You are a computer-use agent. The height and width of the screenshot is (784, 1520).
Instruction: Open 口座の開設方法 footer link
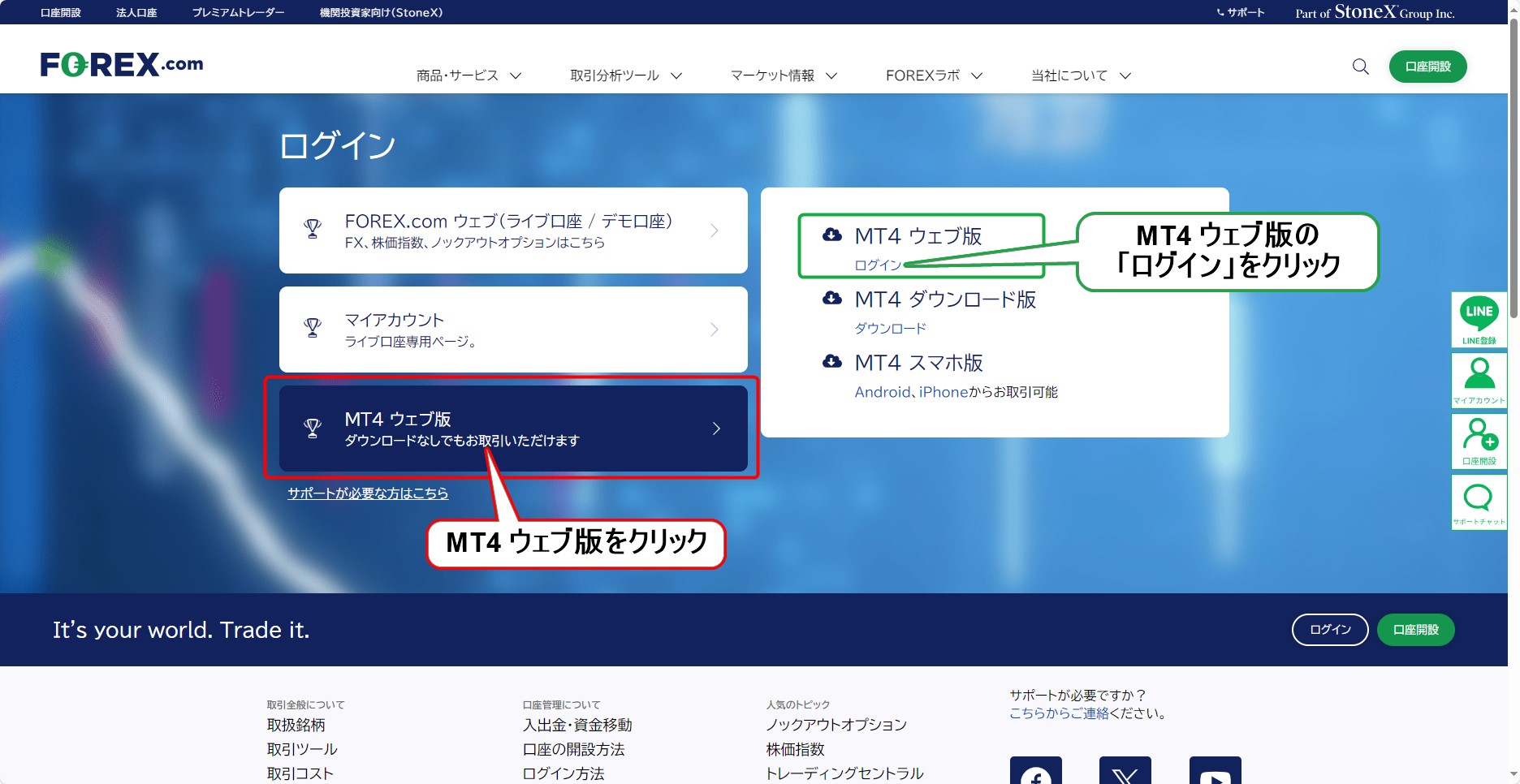(574, 749)
